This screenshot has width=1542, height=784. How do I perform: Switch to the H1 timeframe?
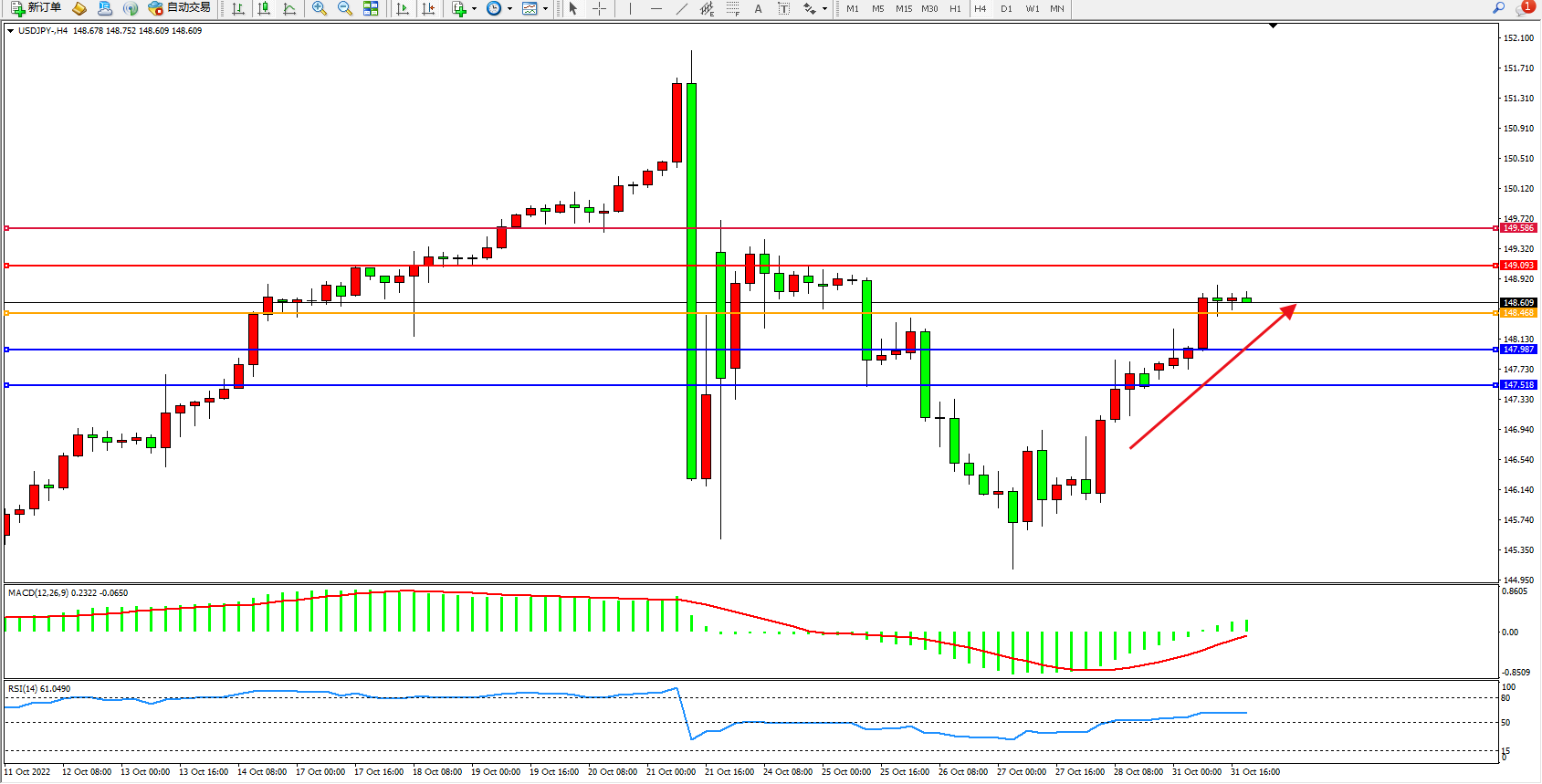coord(955,8)
